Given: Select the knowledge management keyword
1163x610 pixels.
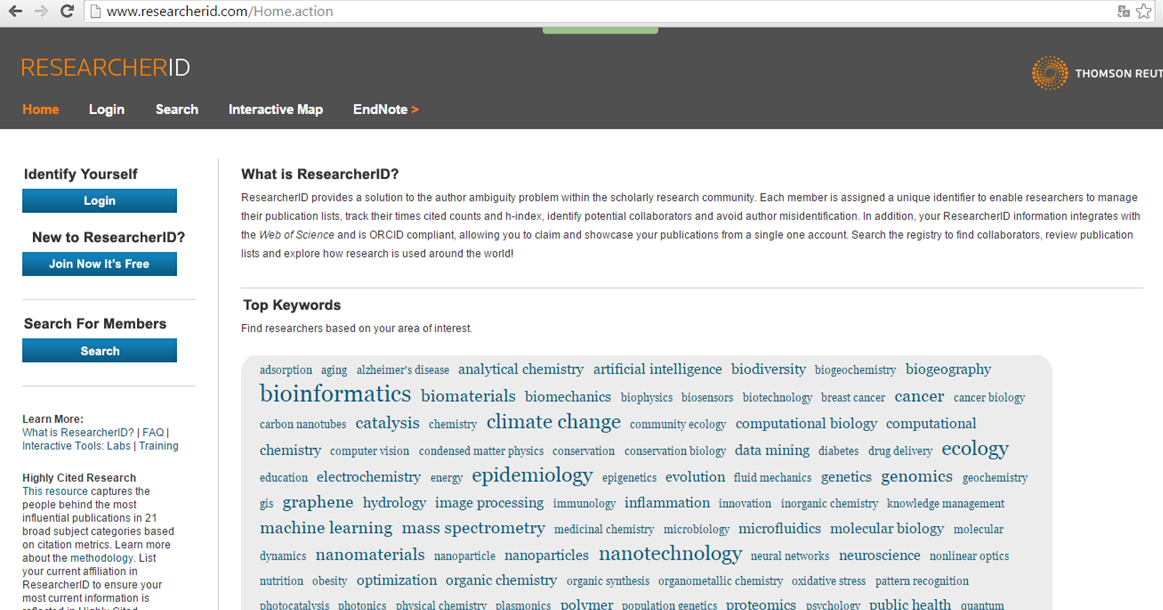Looking at the screenshot, I should tap(946, 503).
